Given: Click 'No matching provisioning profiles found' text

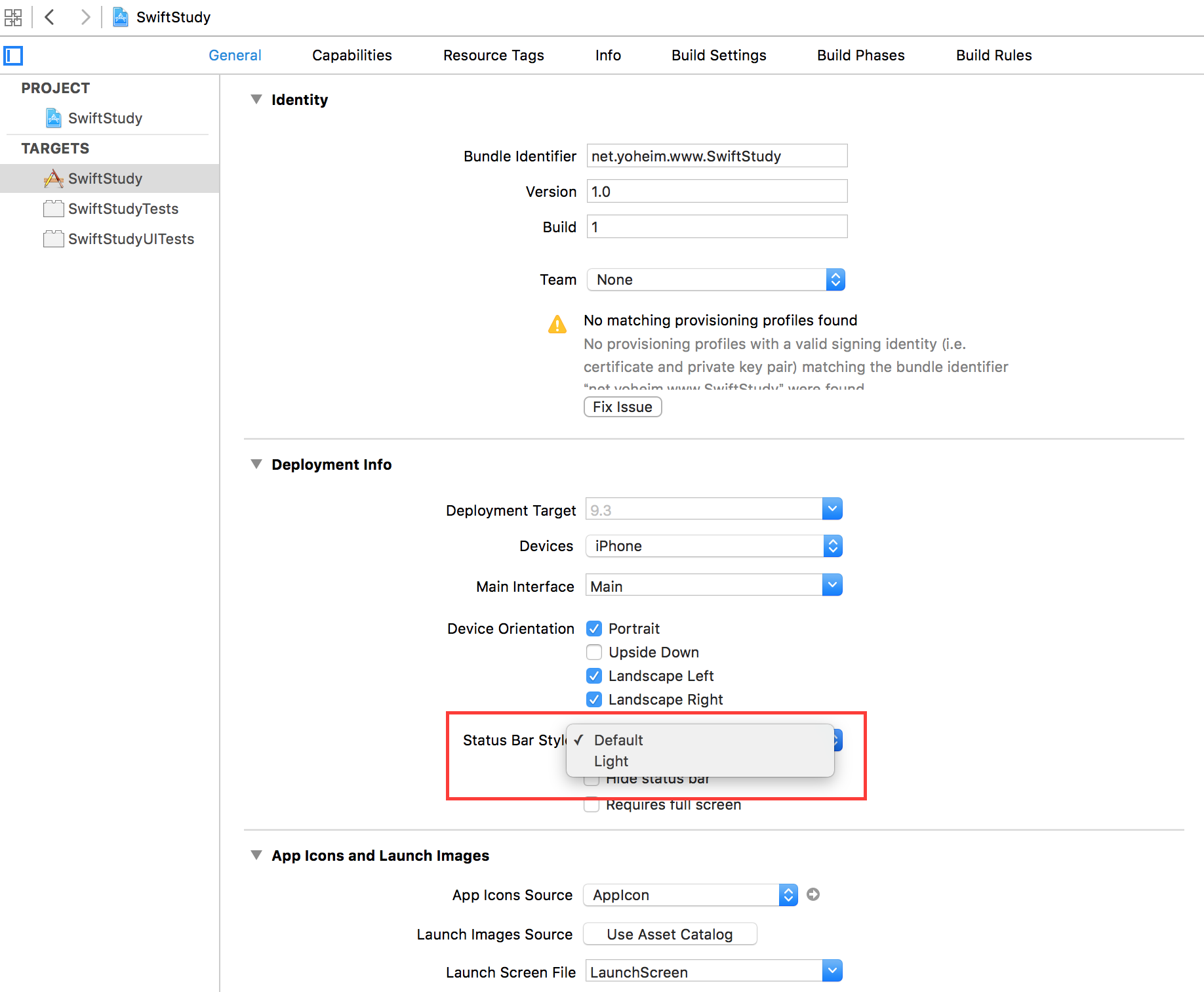Looking at the screenshot, I should pos(720,320).
